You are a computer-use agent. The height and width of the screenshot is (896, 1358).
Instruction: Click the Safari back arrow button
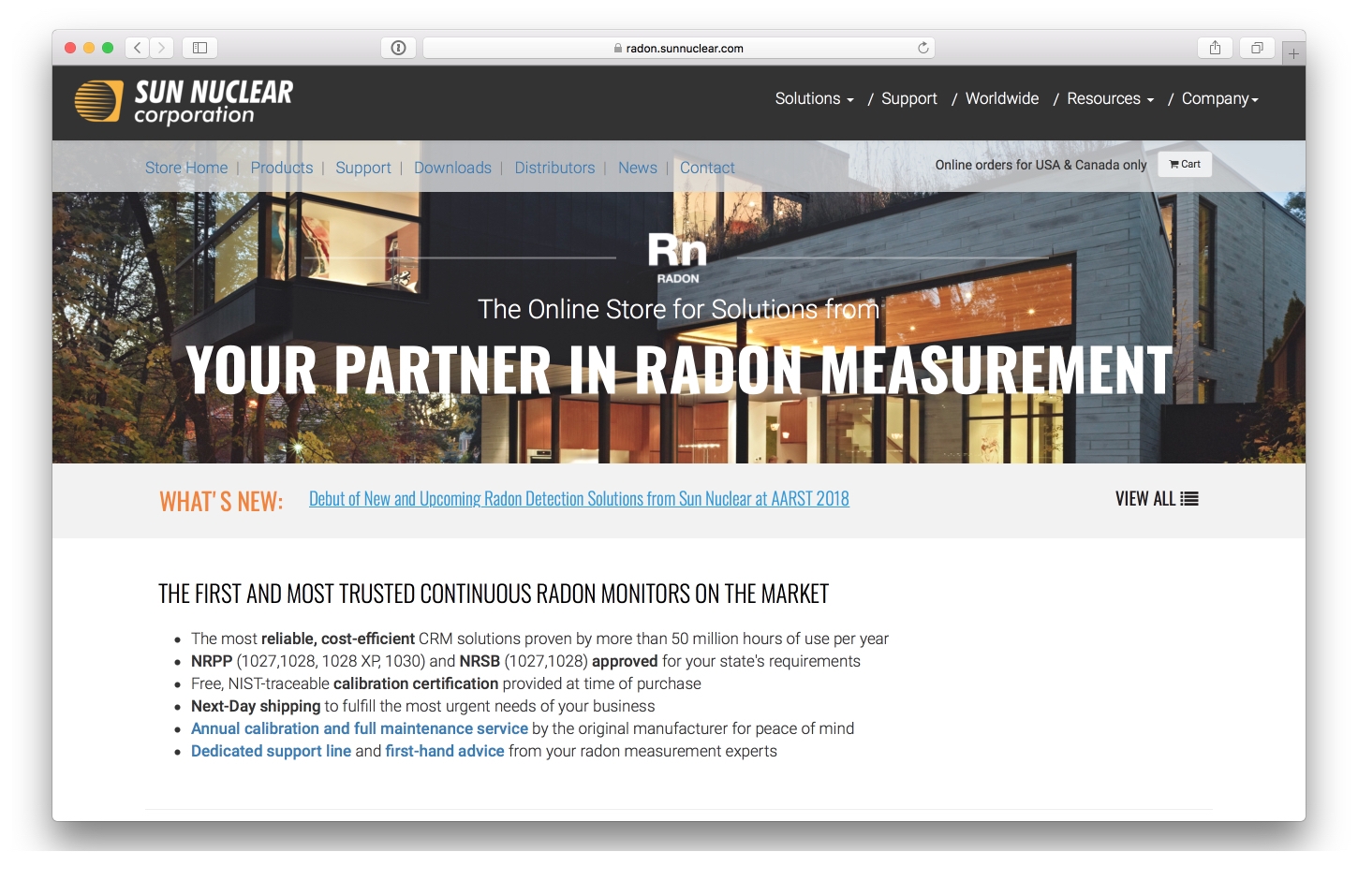point(138,48)
